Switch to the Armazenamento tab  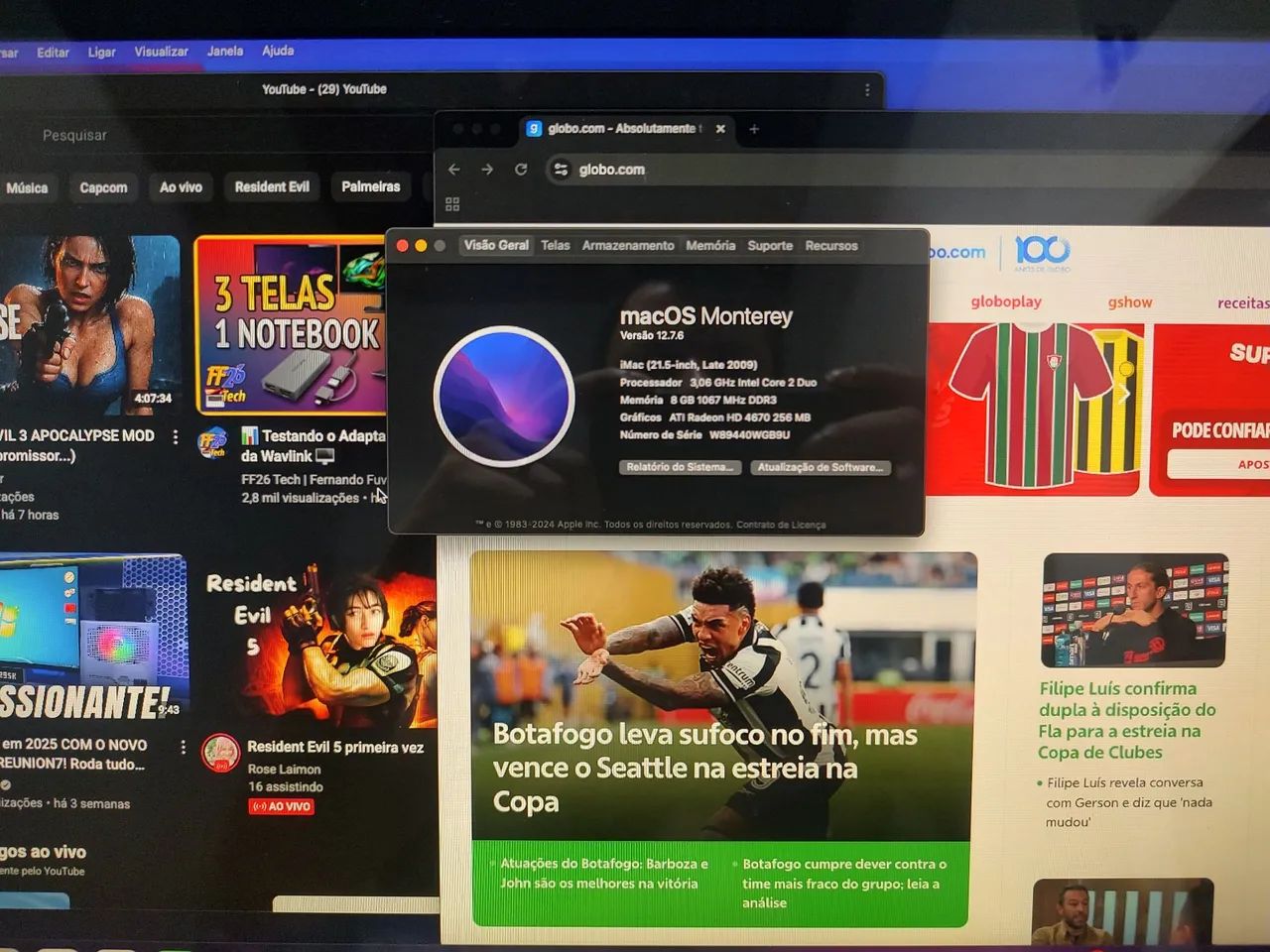[x=628, y=246]
